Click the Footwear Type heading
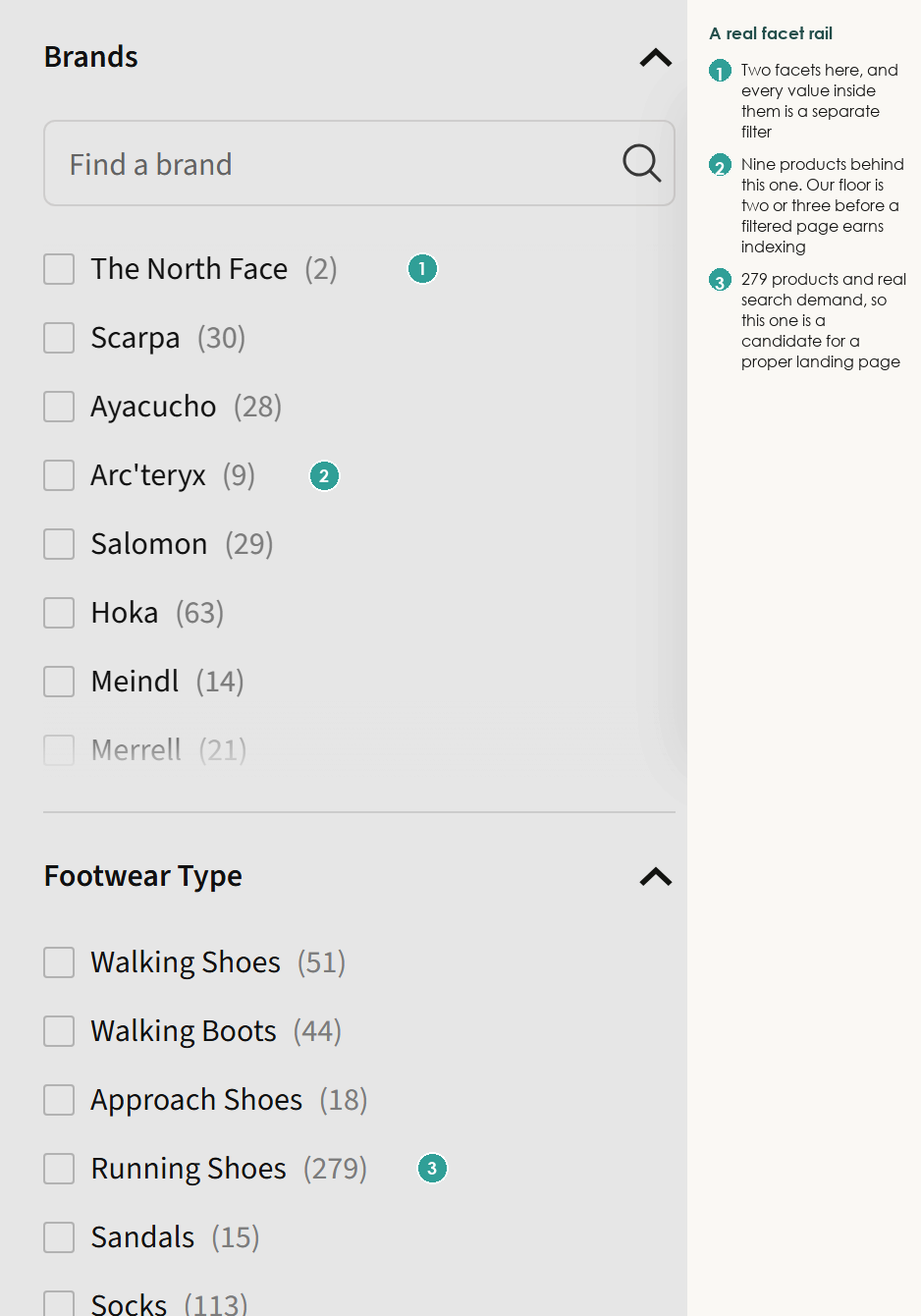This screenshot has width=921, height=1316. click(143, 876)
